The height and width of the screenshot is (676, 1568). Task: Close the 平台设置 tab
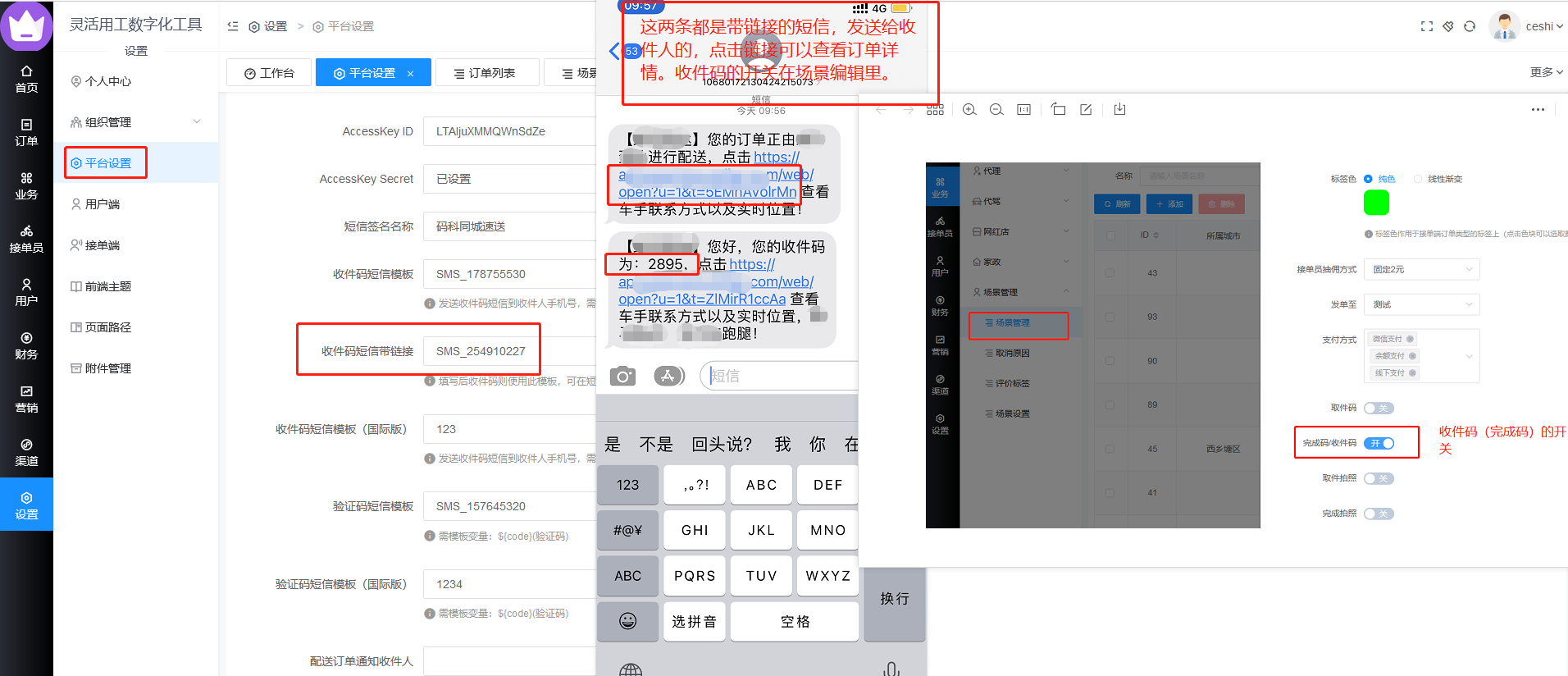point(410,74)
